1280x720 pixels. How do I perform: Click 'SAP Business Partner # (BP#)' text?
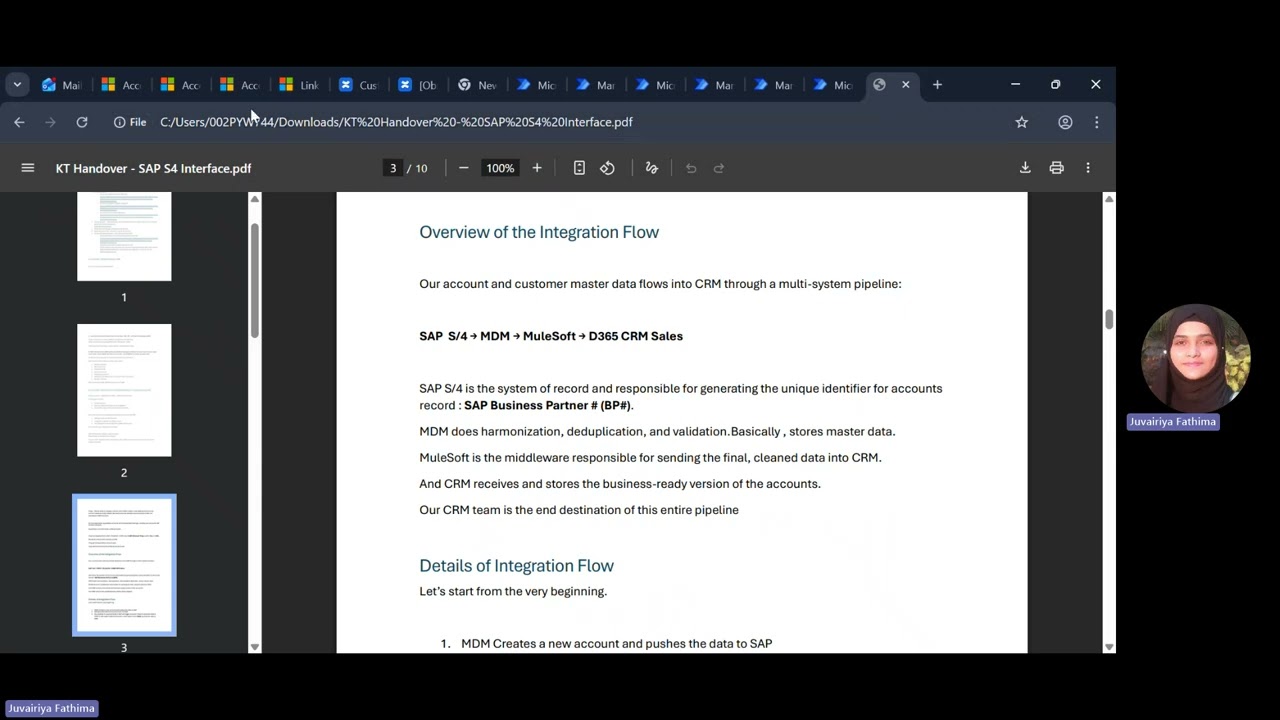547,406
